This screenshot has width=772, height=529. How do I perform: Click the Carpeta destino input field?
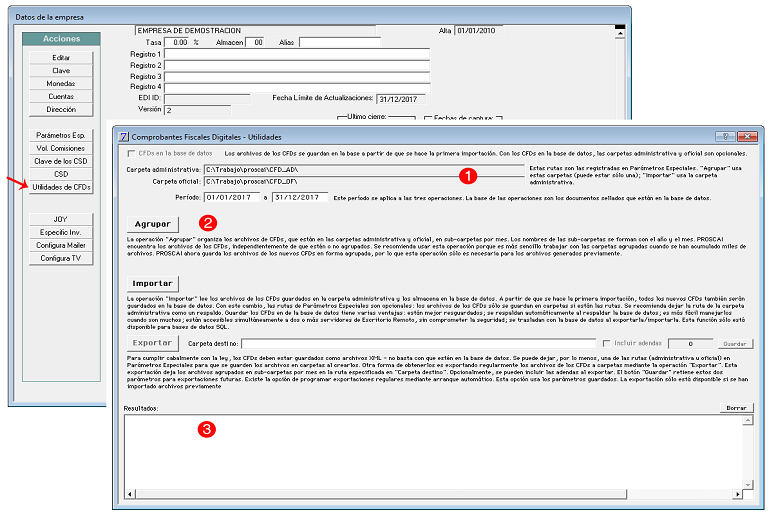coord(418,343)
